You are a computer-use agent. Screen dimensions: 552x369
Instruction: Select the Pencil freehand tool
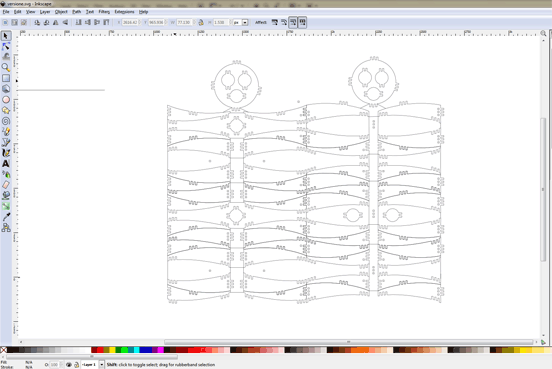[x=6, y=132]
